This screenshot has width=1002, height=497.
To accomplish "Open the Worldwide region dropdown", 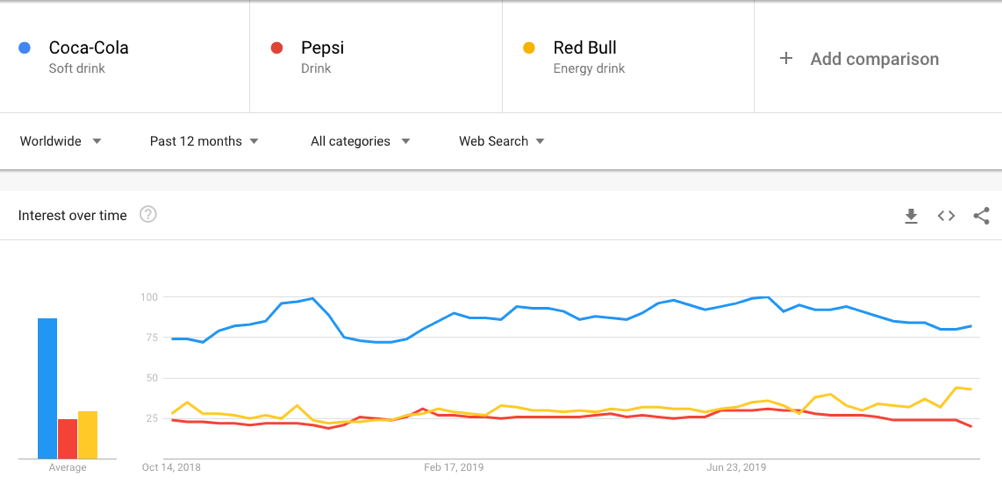I will [61, 141].
